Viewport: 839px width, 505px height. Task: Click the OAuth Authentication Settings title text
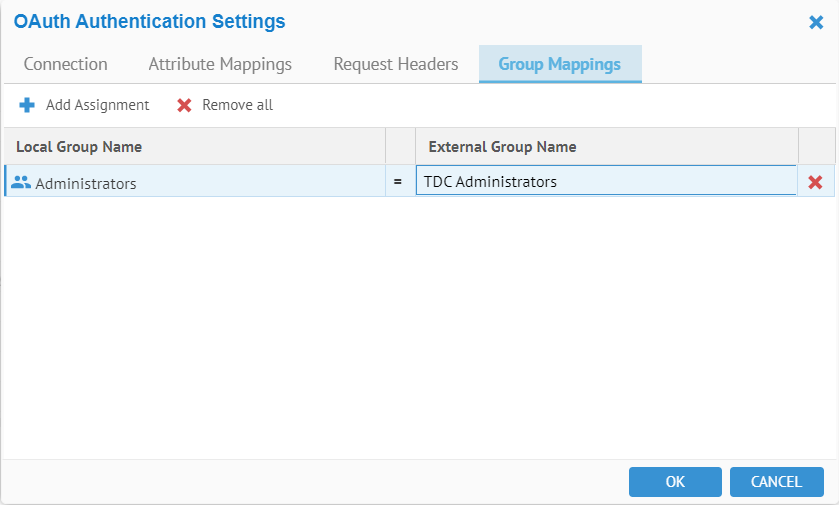pyautogui.click(x=149, y=22)
